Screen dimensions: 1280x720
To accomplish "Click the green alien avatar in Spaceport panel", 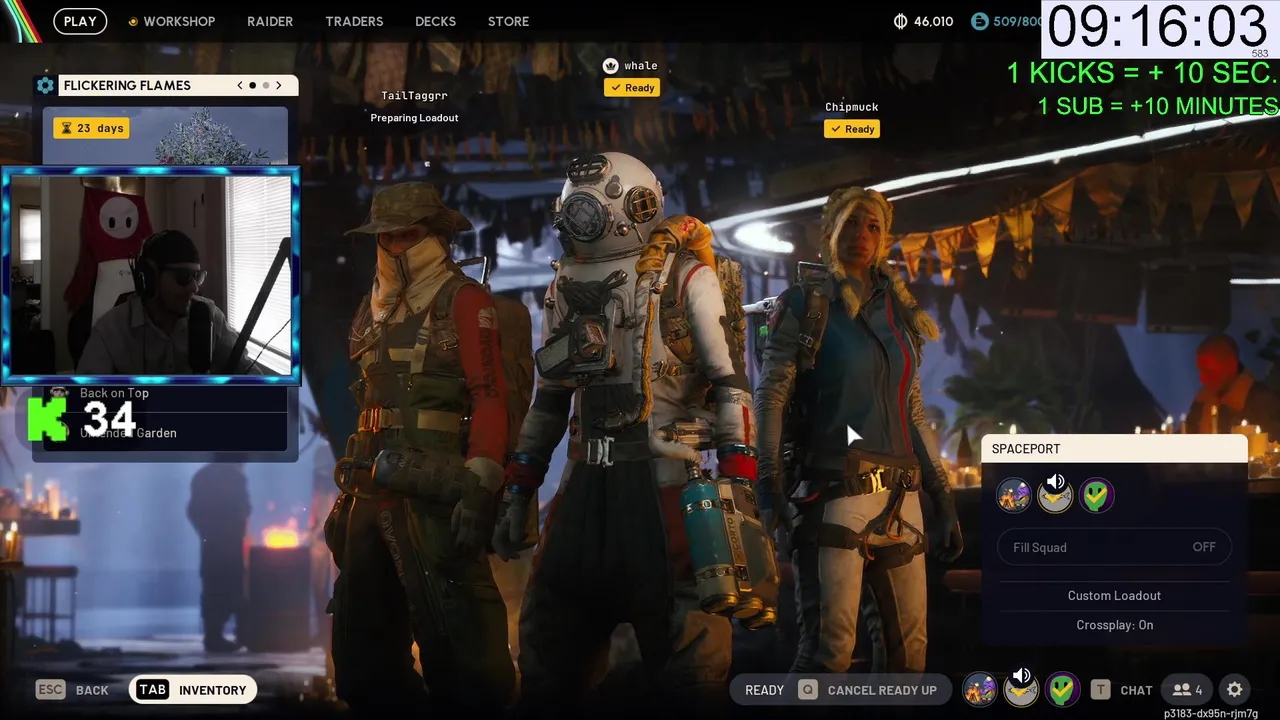I will (x=1097, y=496).
